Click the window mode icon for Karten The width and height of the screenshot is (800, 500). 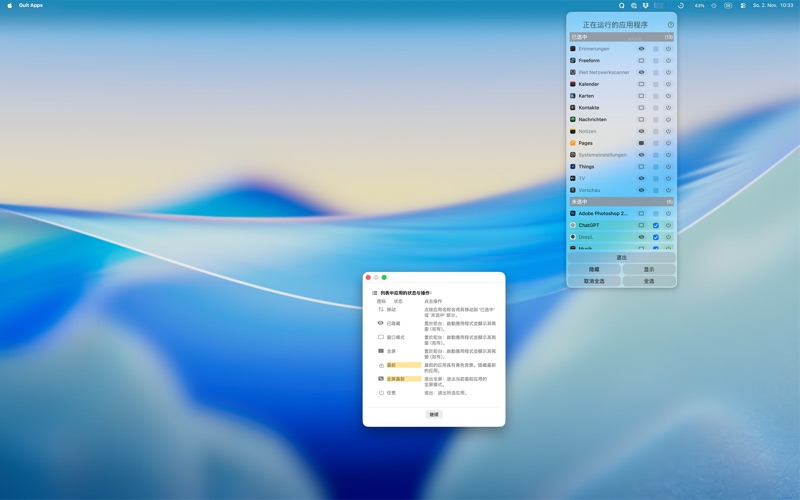pos(641,96)
